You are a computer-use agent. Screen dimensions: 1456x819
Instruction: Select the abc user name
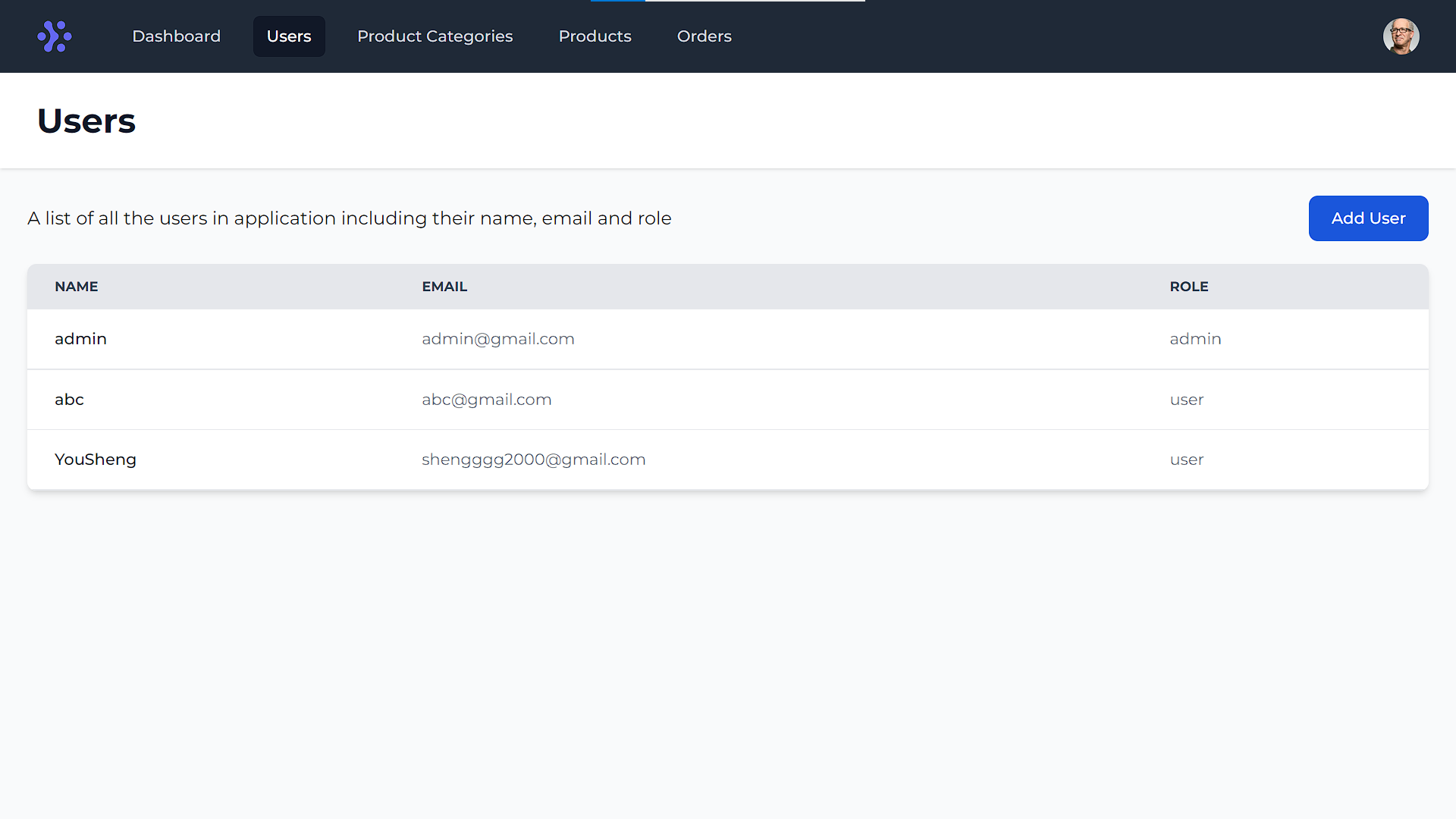coord(69,400)
